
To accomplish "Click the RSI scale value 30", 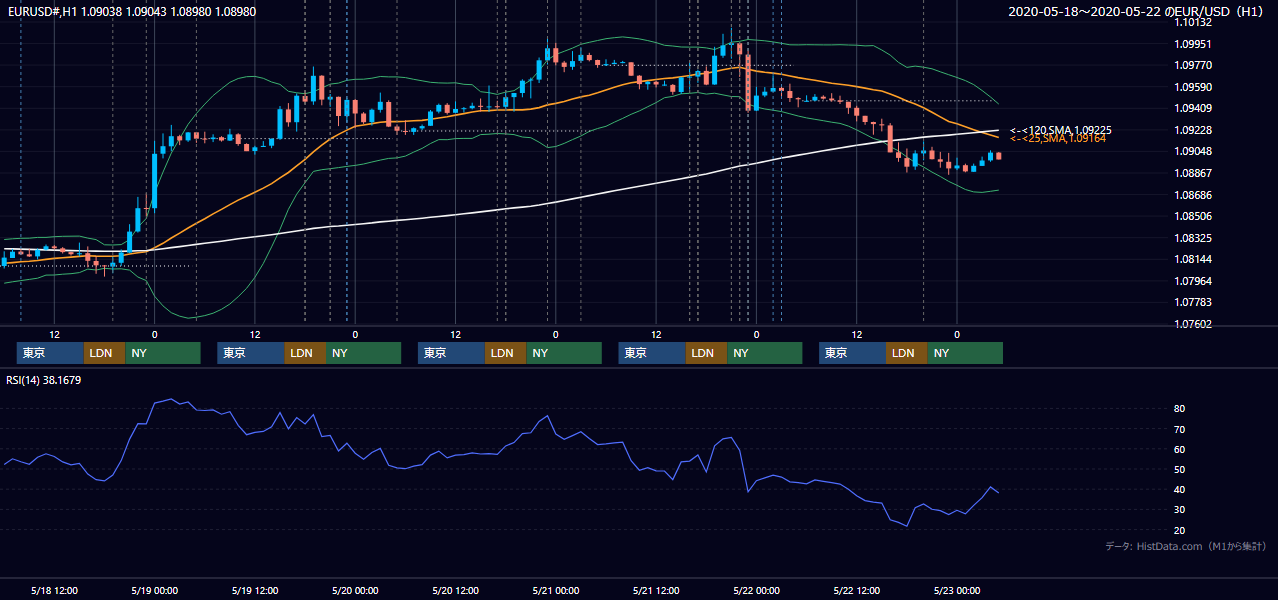I will (x=1180, y=510).
